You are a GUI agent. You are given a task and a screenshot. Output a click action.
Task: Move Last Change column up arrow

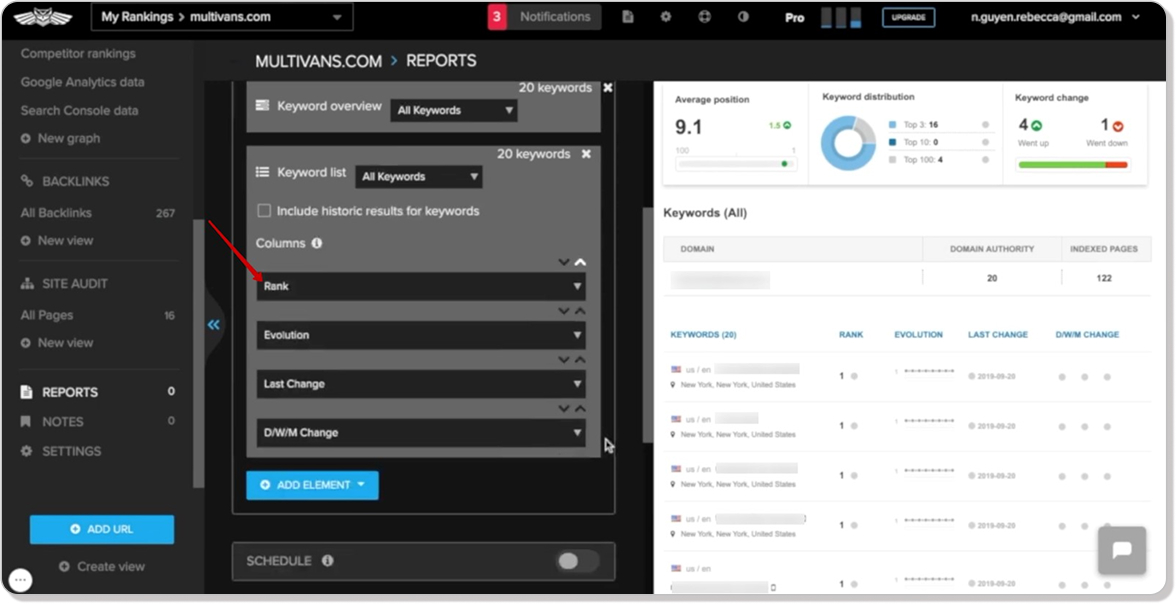pyautogui.click(x=580, y=360)
